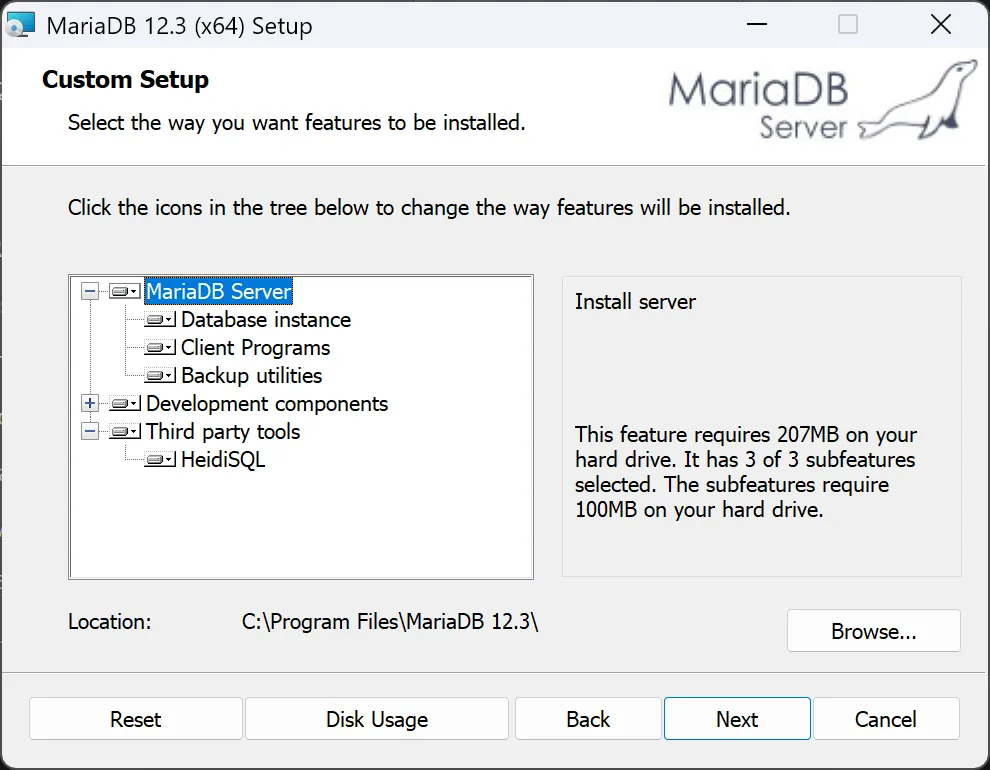Select the Backup utilities tree label

[x=251, y=376]
